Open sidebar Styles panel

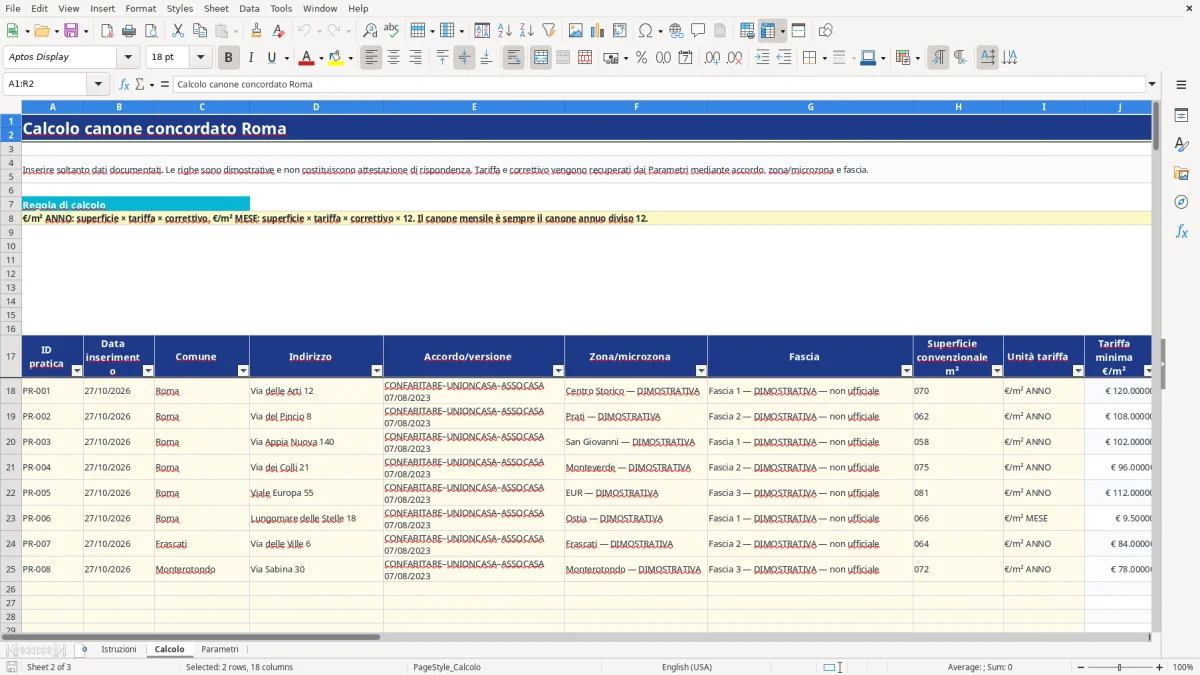(1181, 145)
